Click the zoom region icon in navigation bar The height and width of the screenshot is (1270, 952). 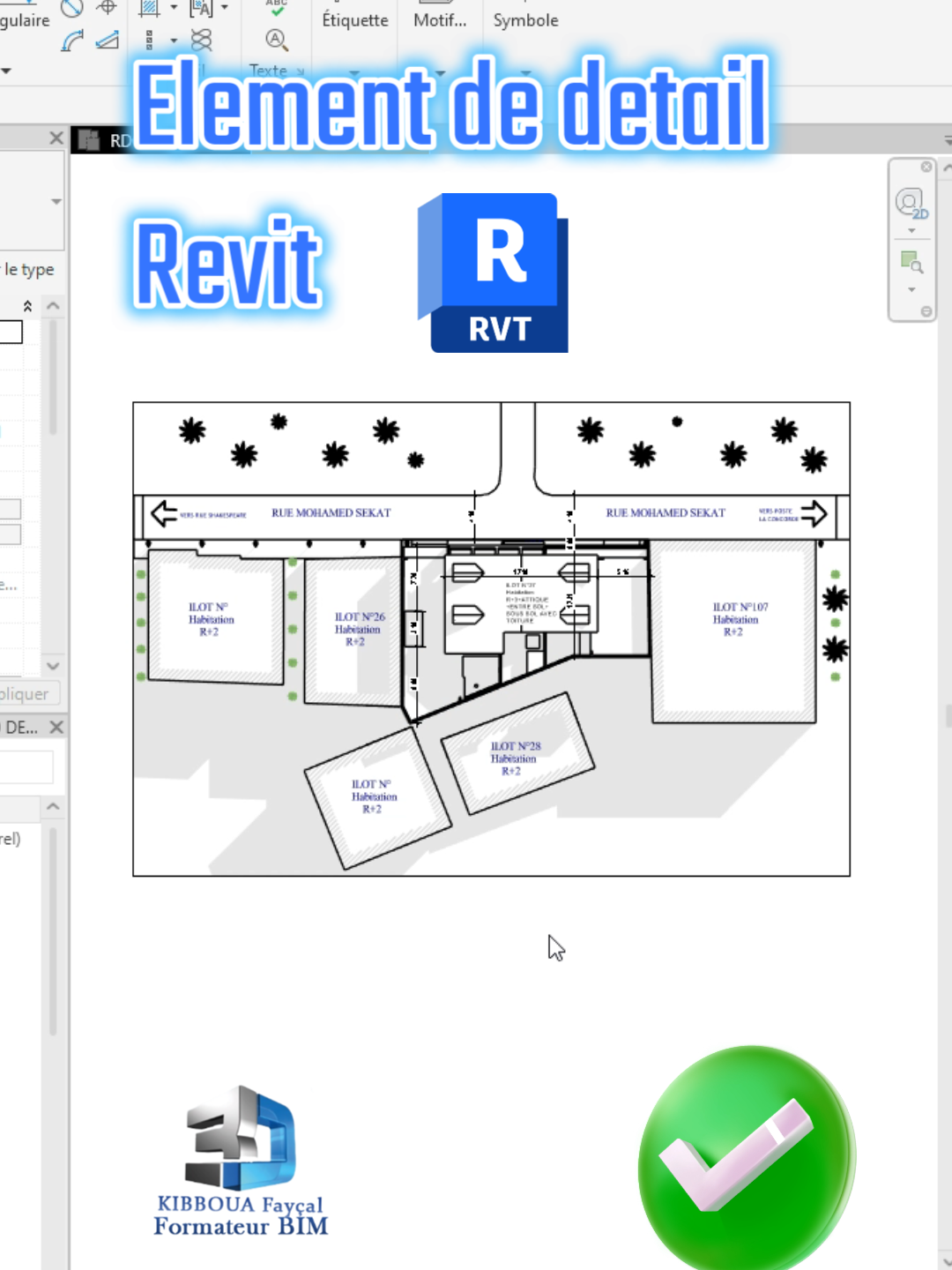(x=911, y=262)
